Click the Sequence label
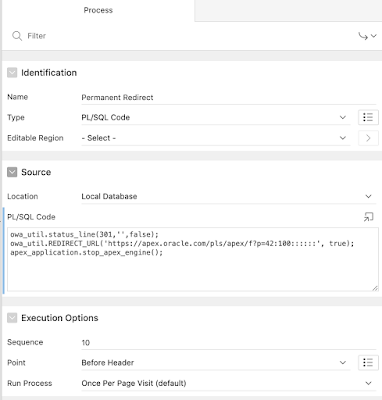This screenshot has width=382, height=400. coord(25,342)
